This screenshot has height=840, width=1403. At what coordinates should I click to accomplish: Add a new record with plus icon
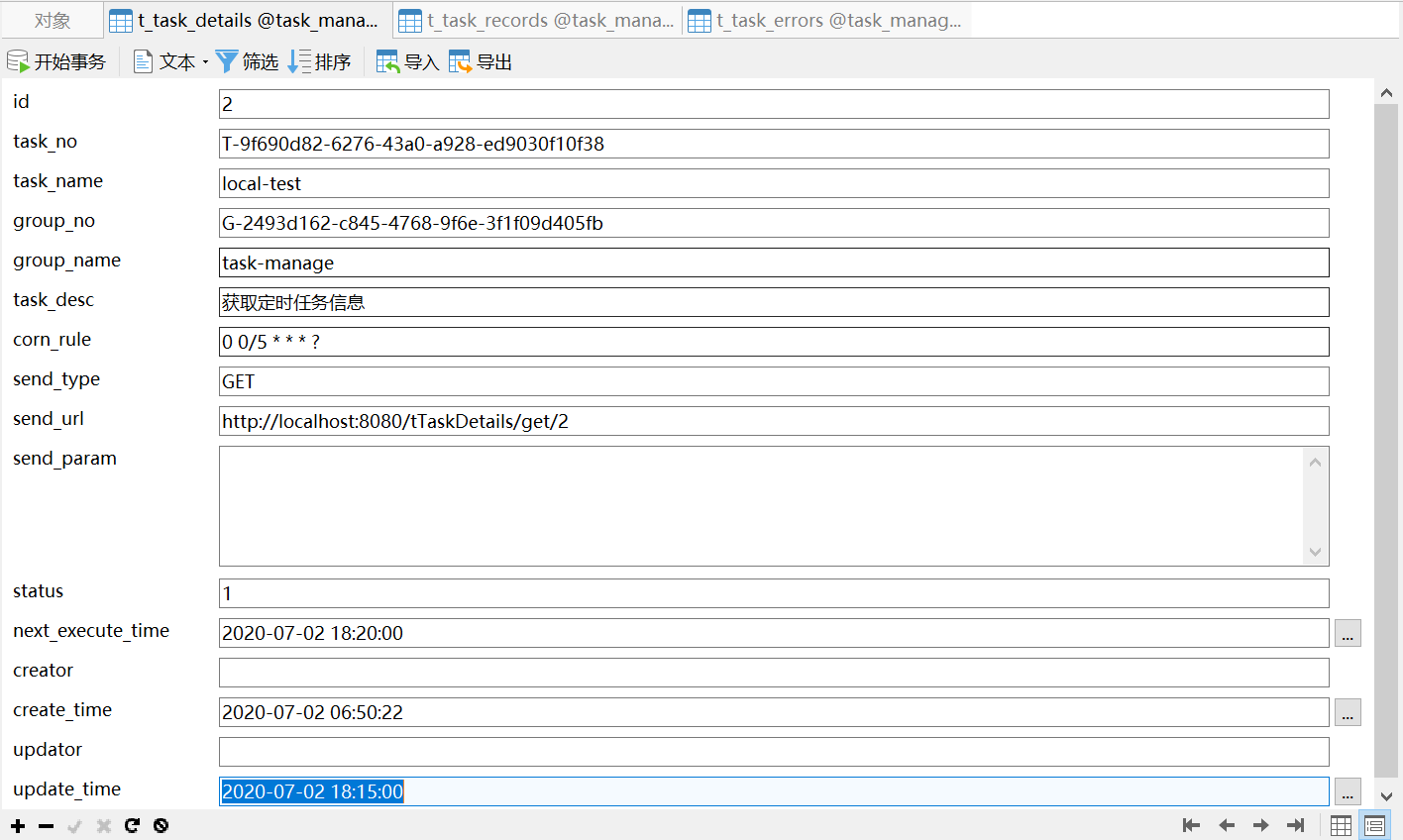[x=18, y=825]
